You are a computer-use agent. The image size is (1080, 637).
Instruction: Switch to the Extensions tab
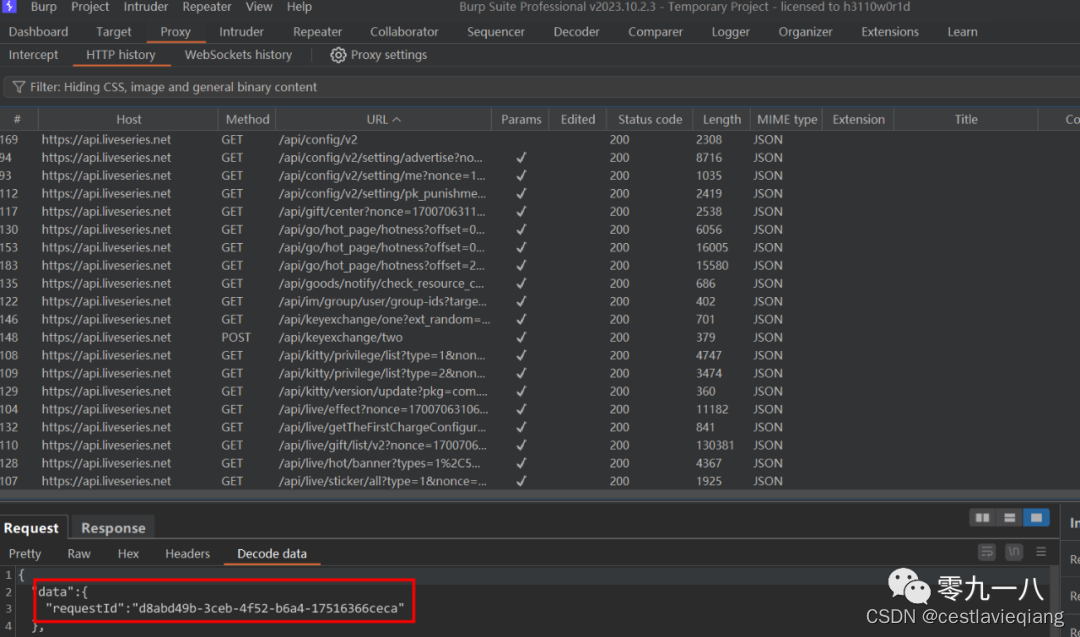pyautogui.click(x=889, y=32)
